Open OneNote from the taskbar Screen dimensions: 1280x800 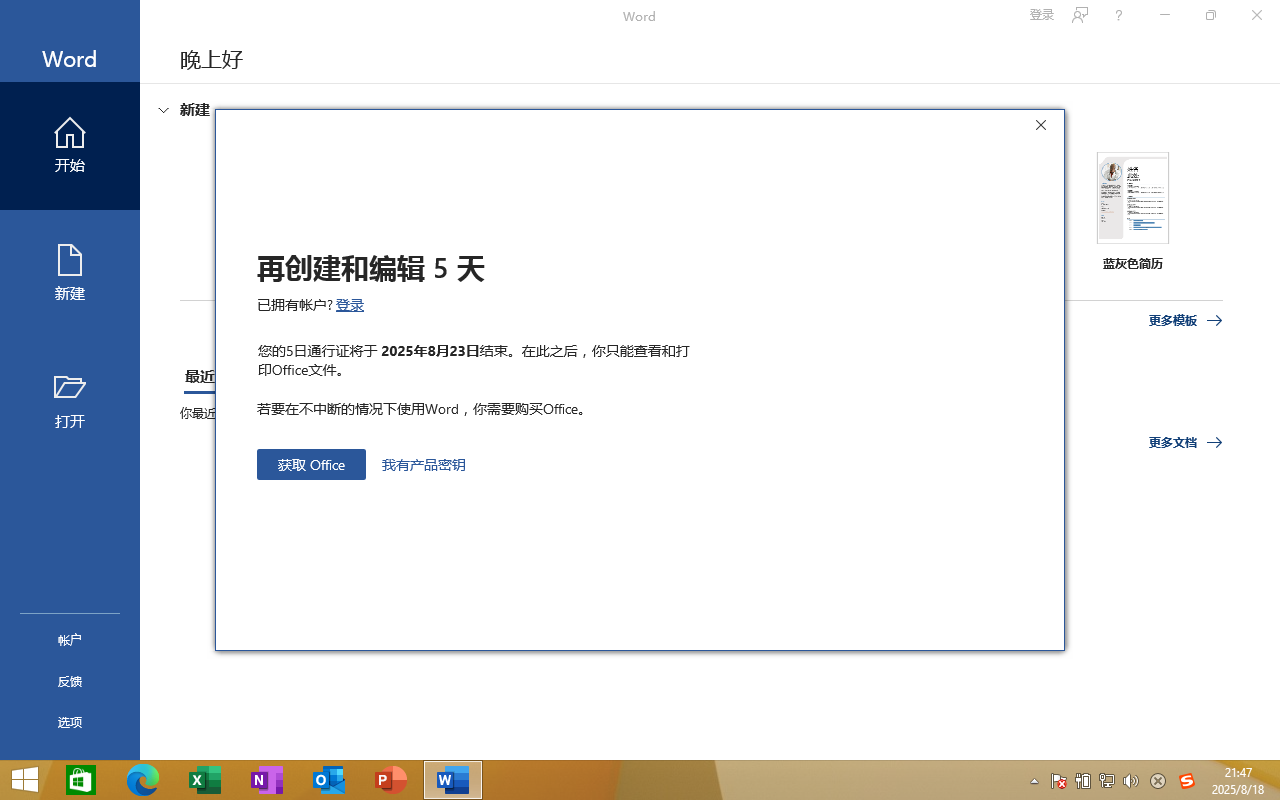(x=267, y=780)
